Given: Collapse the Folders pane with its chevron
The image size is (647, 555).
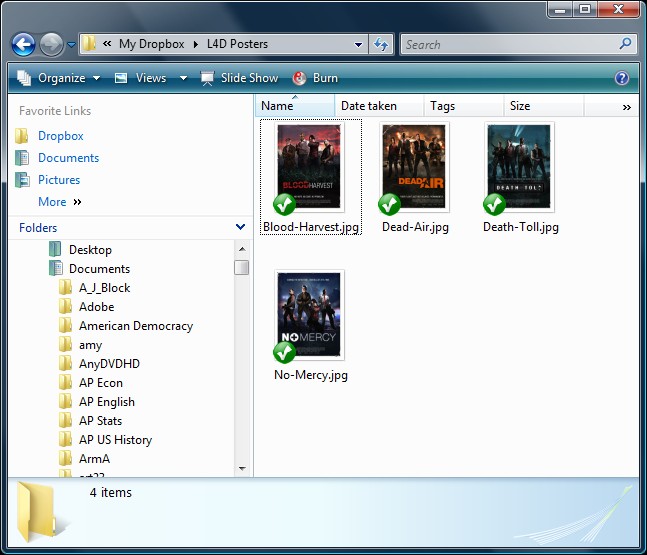Looking at the screenshot, I should 240,227.
